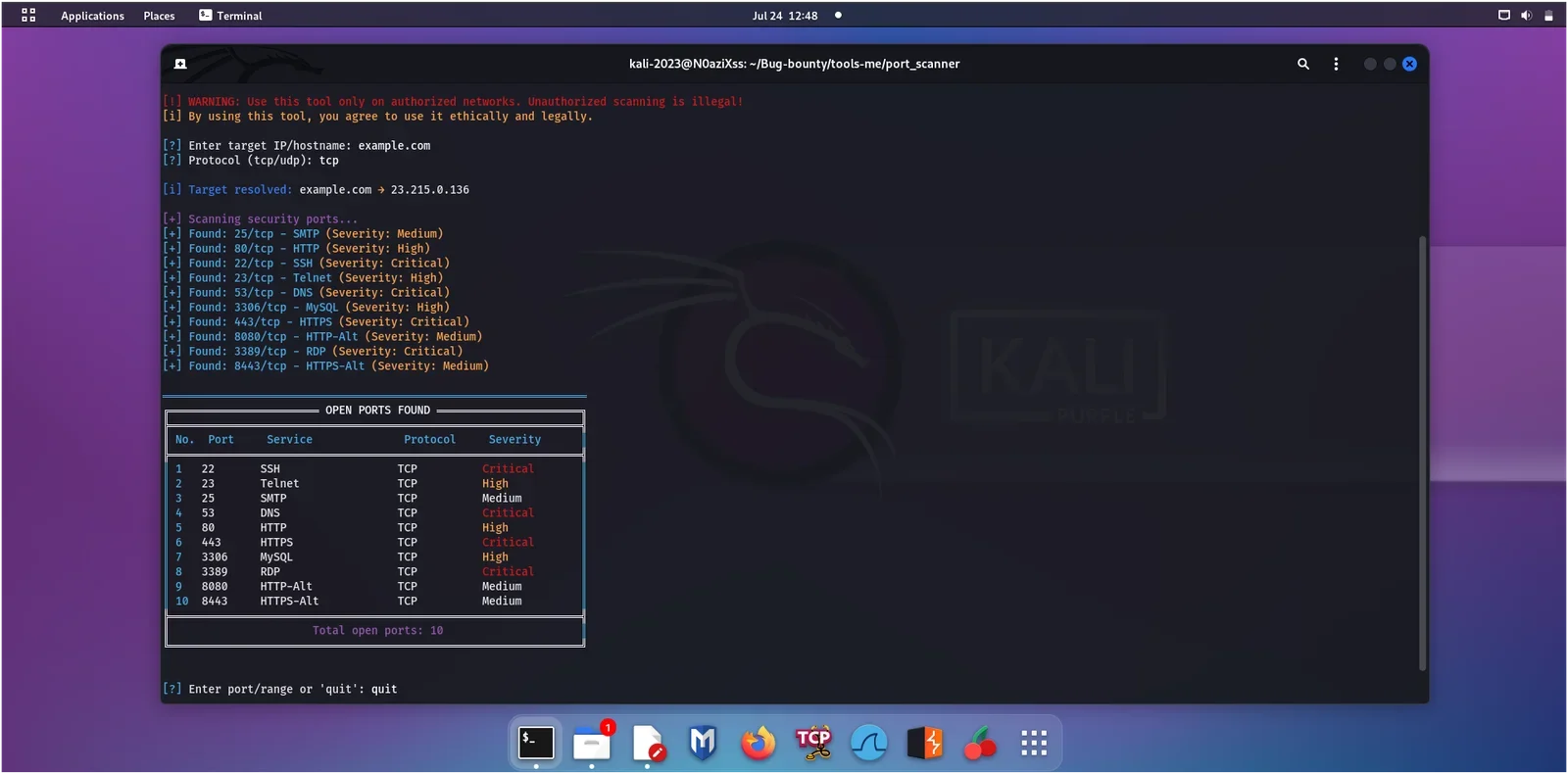This screenshot has height=774, width=1568.
Task: Show all applications grid
Action: [1034, 743]
